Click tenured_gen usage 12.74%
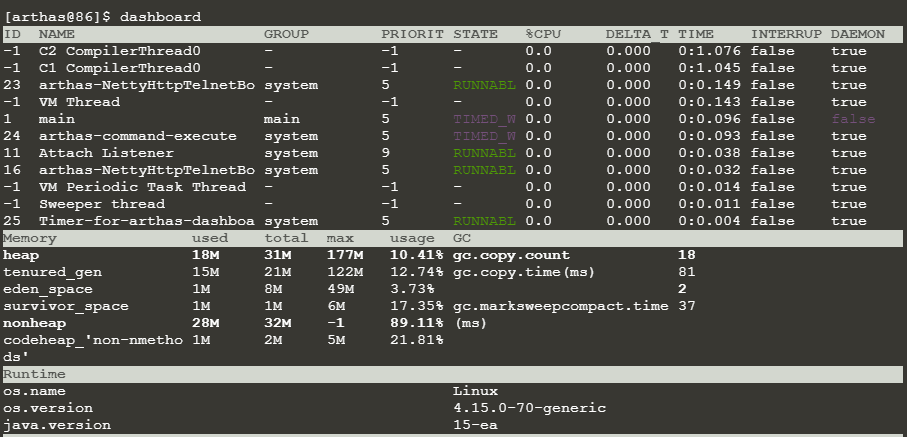The image size is (907, 437). click(416, 272)
